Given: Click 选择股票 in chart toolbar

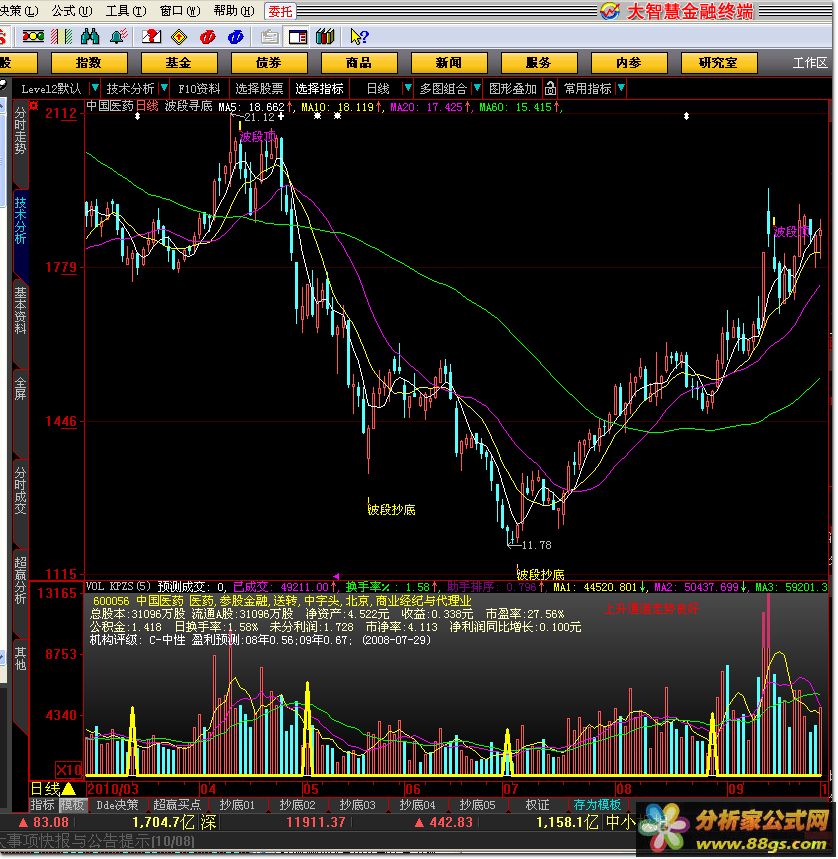Looking at the screenshot, I should [259, 88].
